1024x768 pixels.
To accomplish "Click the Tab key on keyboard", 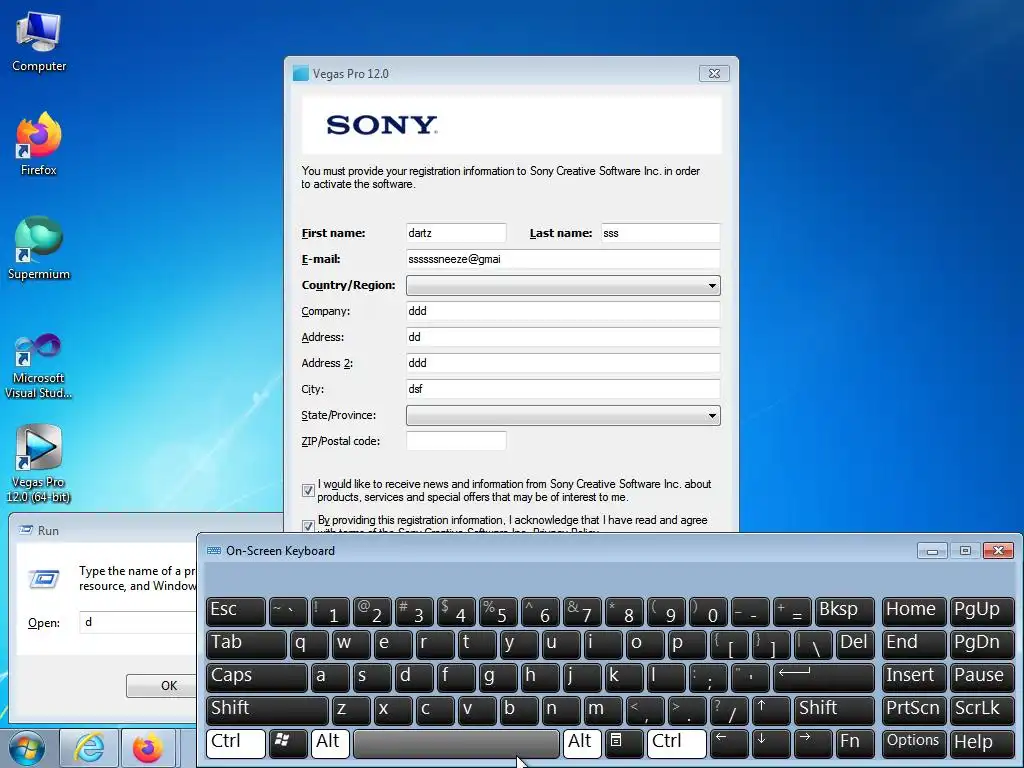I will point(246,644).
